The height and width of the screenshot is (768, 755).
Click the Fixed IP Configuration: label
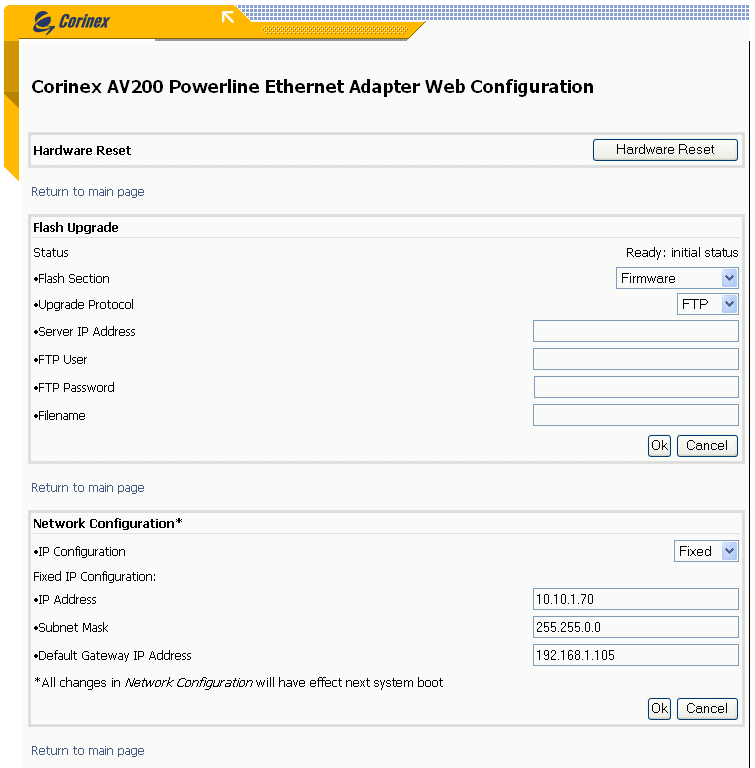[94, 577]
